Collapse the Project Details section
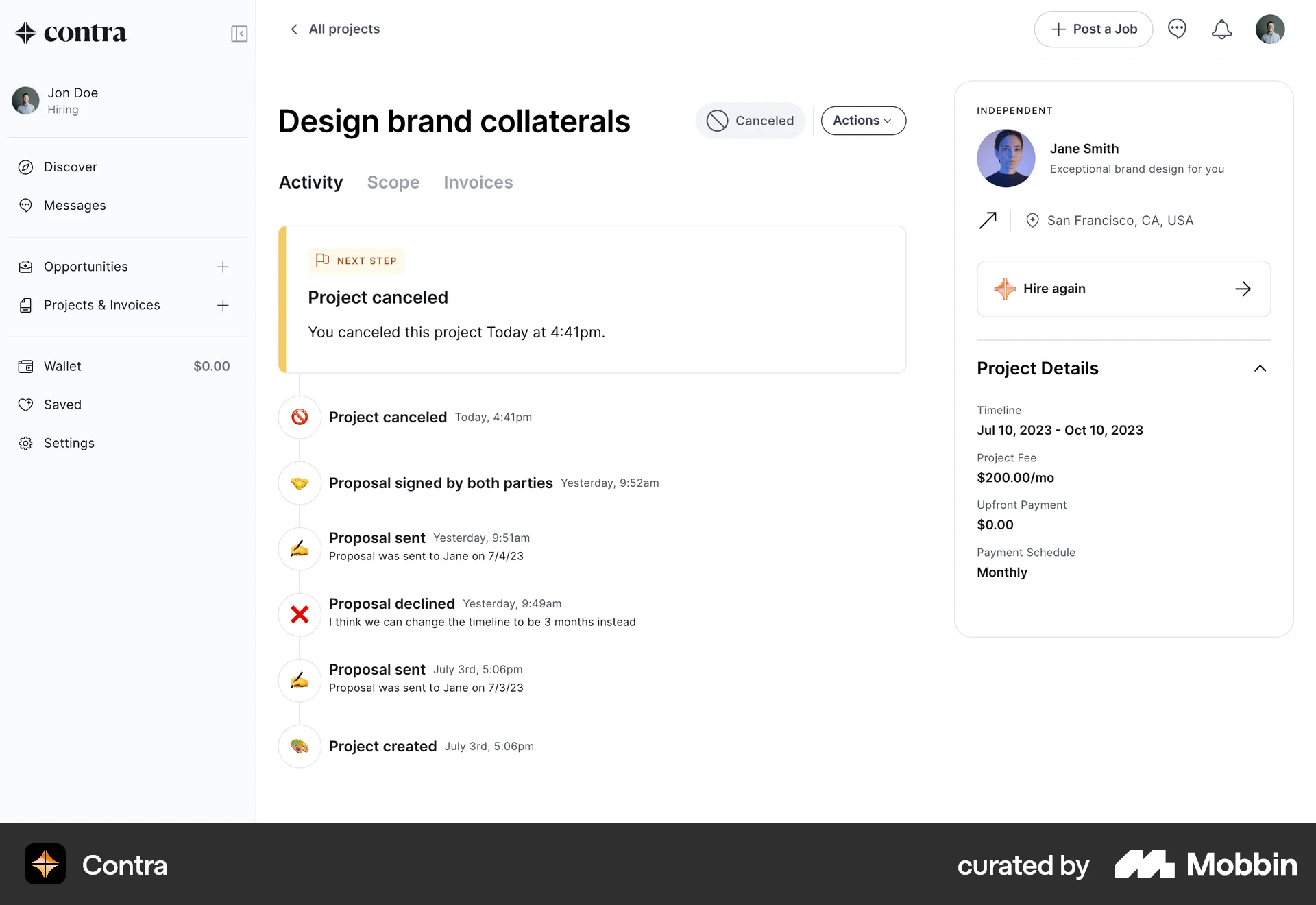1316x905 pixels. [1260, 368]
